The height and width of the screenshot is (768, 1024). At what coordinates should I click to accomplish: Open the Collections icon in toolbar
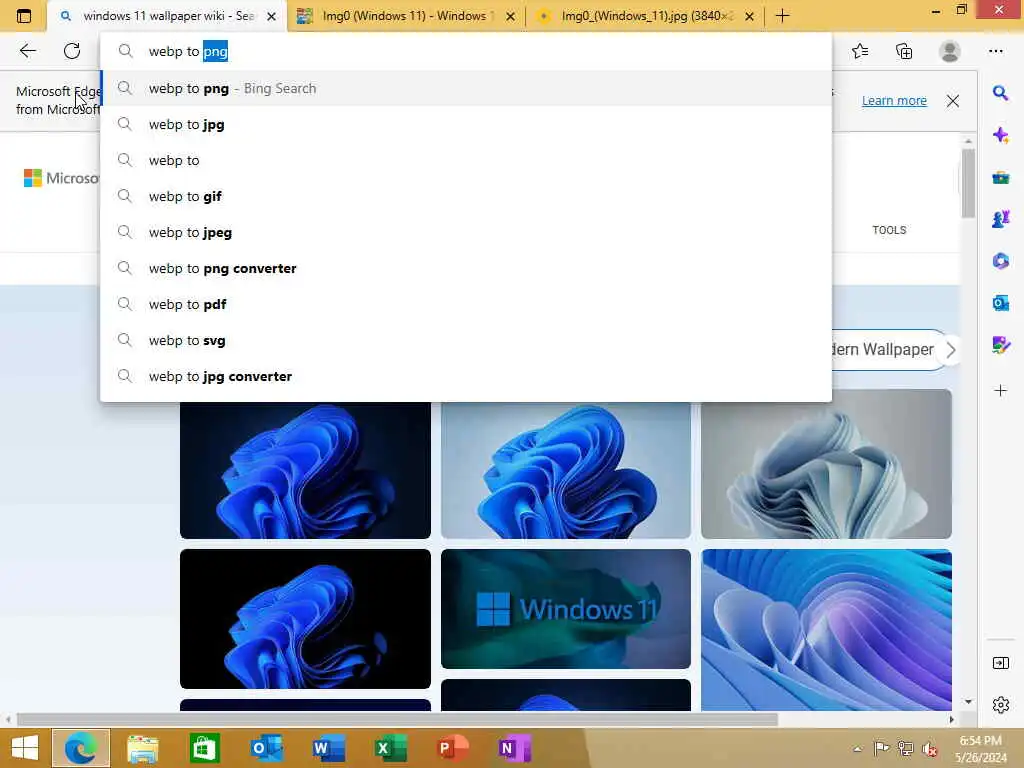pyautogui.click(x=904, y=51)
